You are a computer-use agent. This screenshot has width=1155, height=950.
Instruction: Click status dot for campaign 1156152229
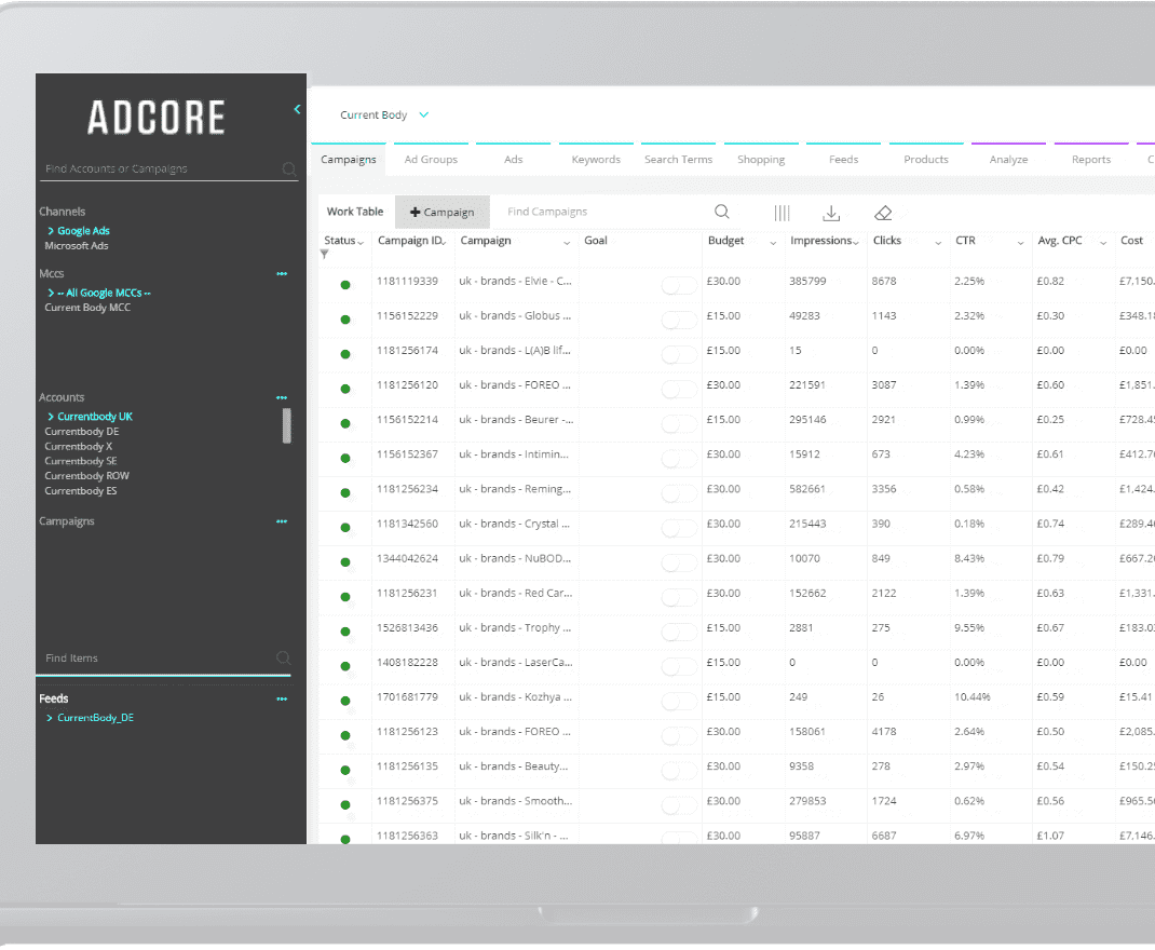[345, 320]
